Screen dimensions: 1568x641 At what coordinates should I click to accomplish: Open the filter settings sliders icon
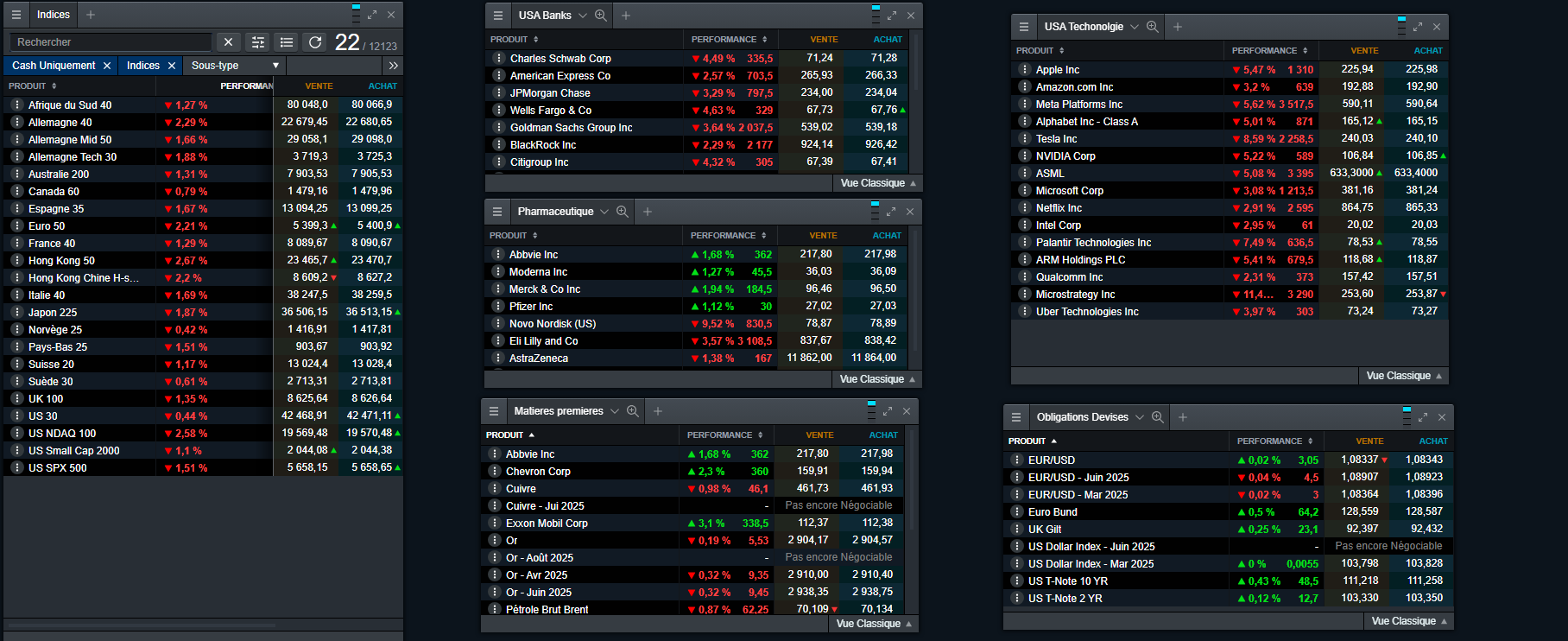click(258, 41)
